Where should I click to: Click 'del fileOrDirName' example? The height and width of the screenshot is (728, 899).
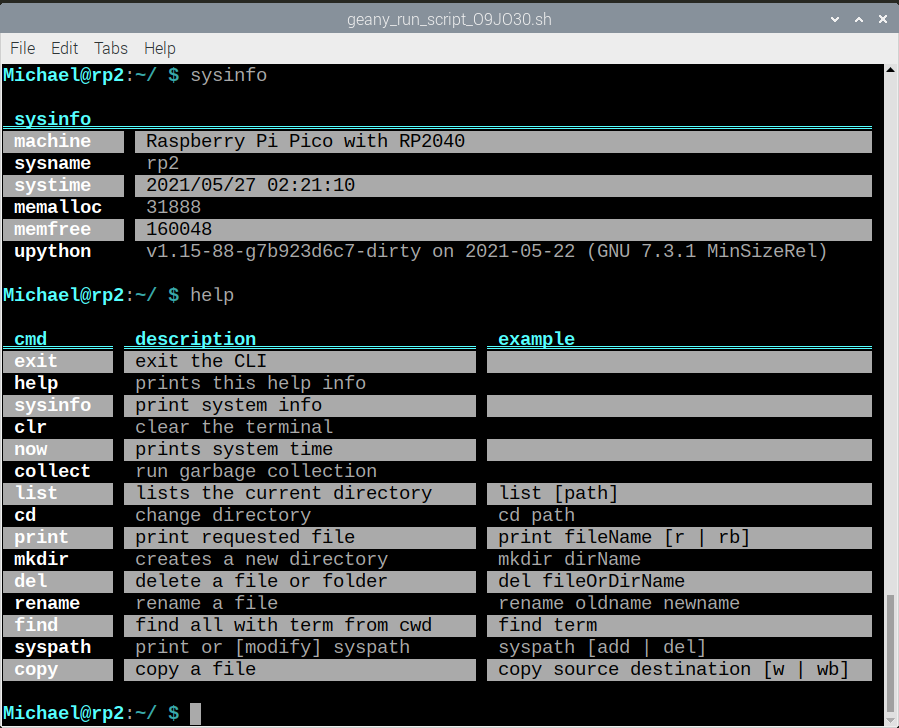pyautogui.click(x=591, y=581)
